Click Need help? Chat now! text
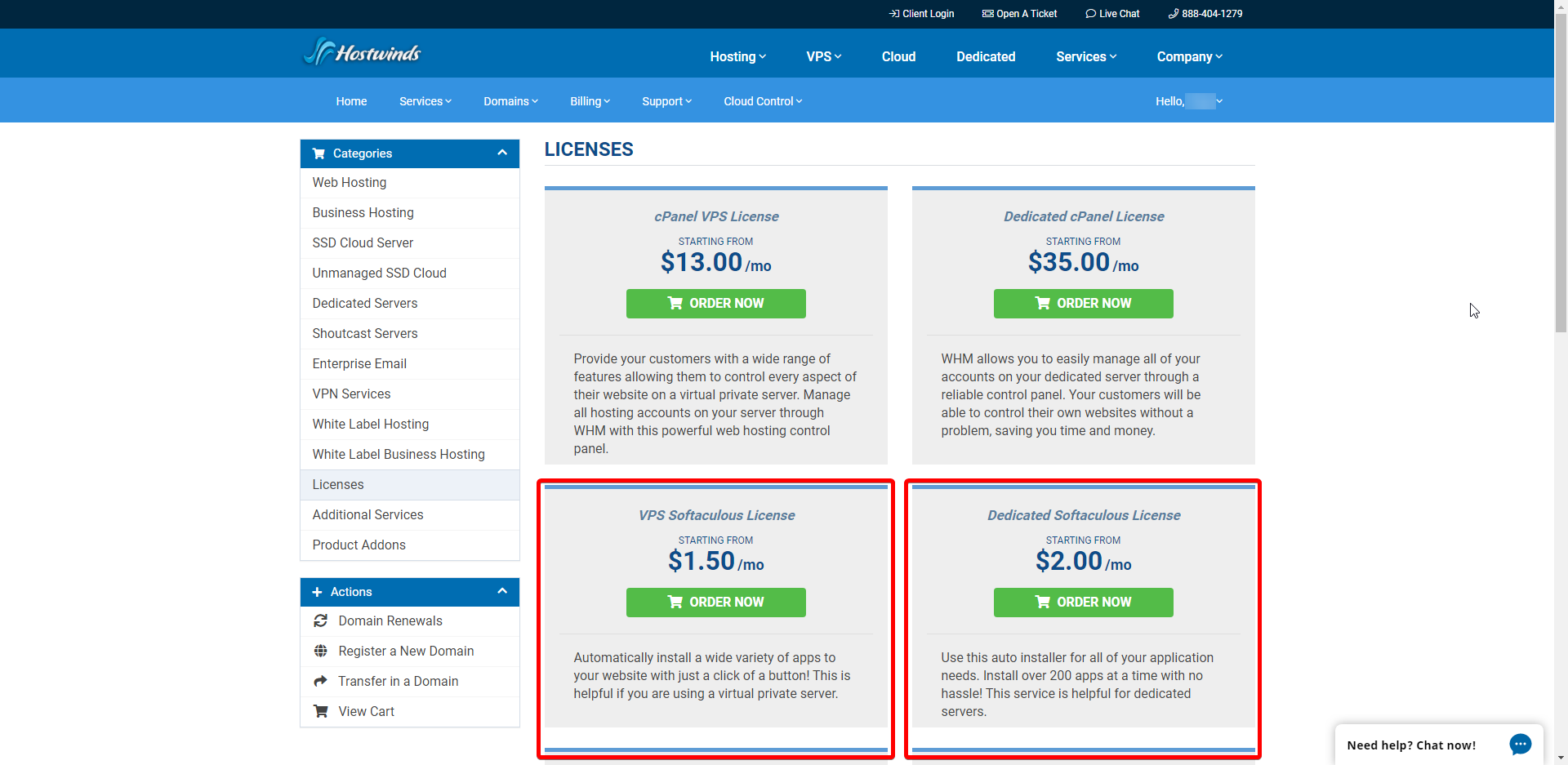The width and height of the screenshot is (1568, 765). pos(1411,745)
